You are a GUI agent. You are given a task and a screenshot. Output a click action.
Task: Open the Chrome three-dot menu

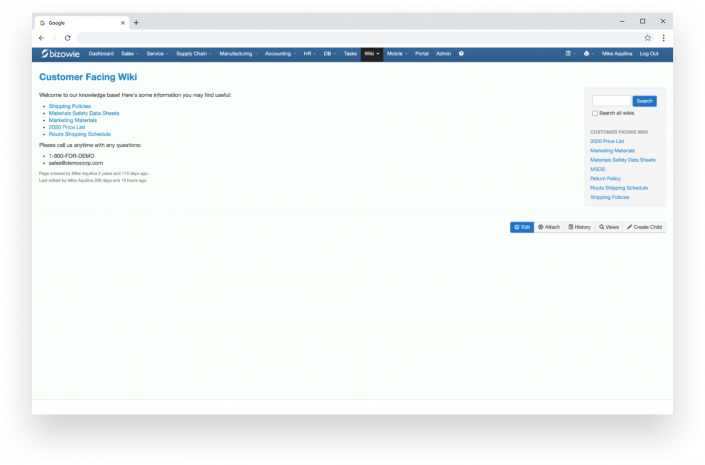click(x=663, y=38)
